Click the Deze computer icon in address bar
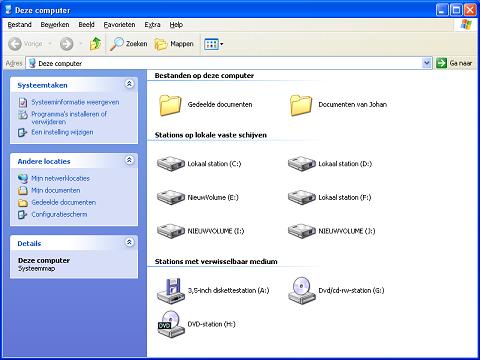 coord(32,63)
